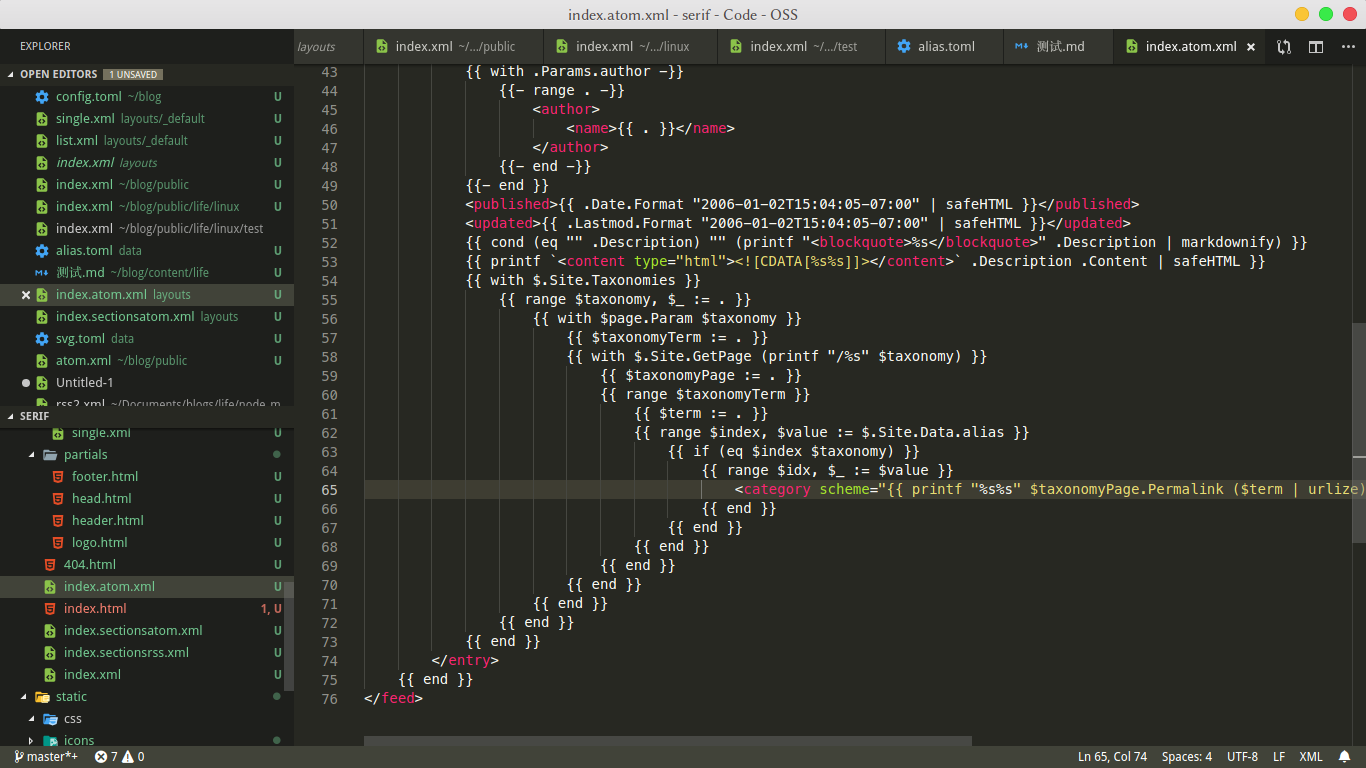Image resolution: width=1366 pixels, height=768 pixels.
Task: Click the gear icon beside alias.toml in Open Editors
Action: pyautogui.click(x=41, y=251)
